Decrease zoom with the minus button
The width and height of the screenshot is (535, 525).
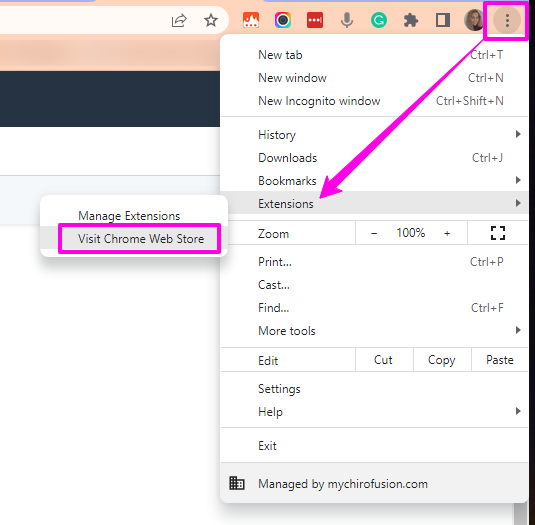click(x=374, y=233)
